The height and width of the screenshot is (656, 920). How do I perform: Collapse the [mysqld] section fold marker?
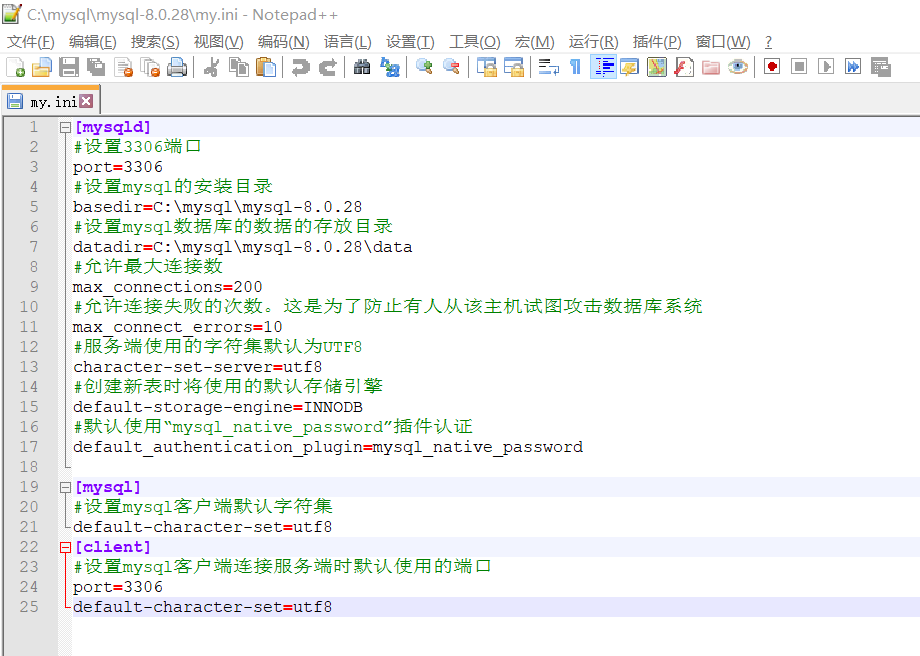pyautogui.click(x=65, y=127)
